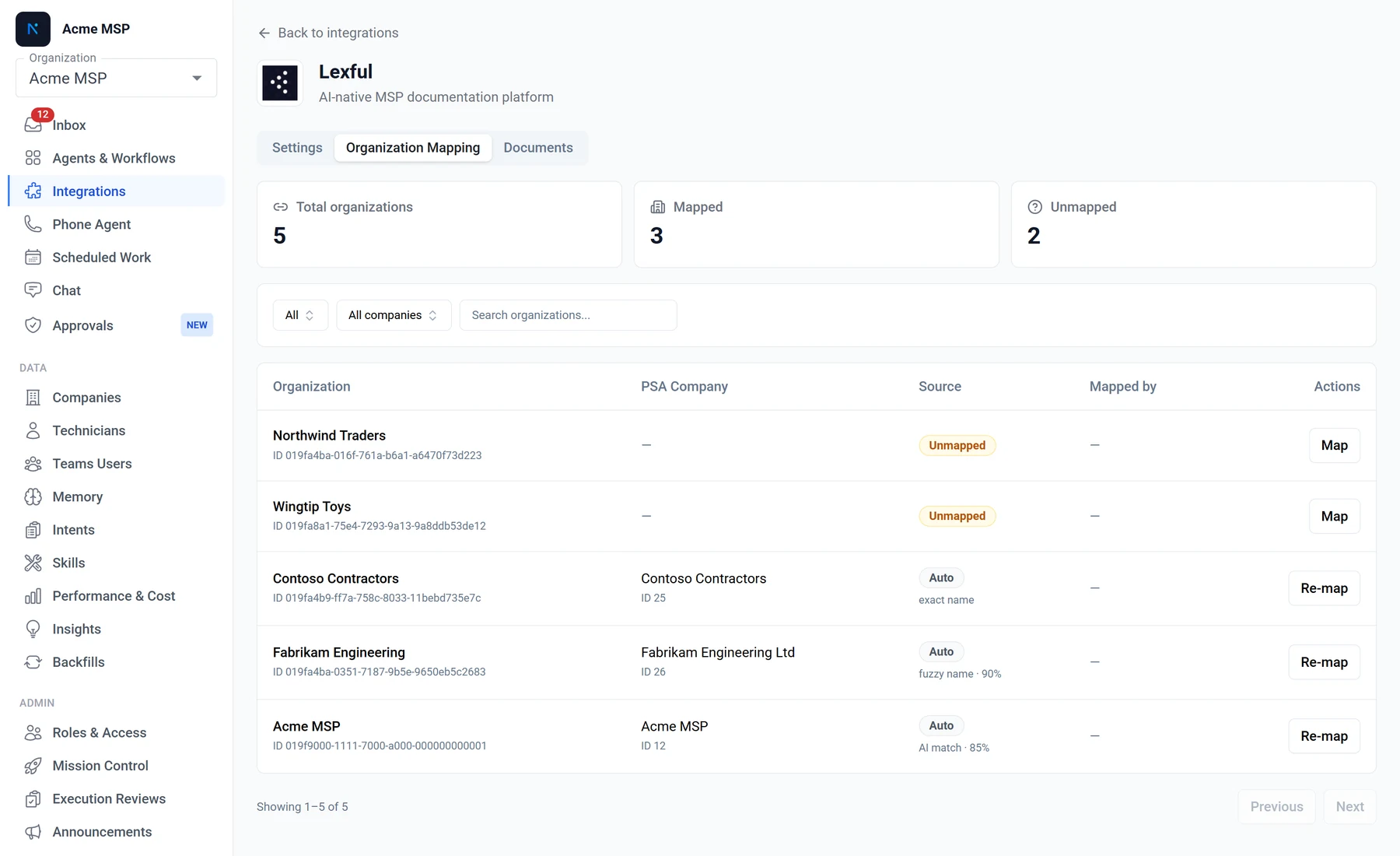1400x856 pixels.
Task: Click the Unmapped badge for Wingtip Toys
Action: [x=957, y=516]
